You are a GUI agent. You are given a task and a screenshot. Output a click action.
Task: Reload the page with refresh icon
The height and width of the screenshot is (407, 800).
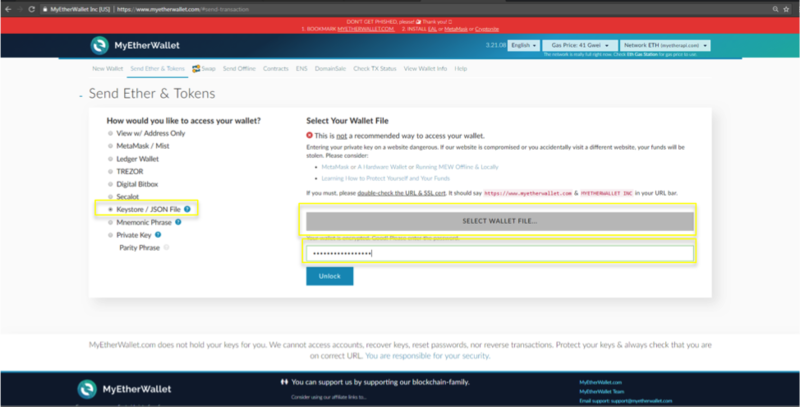click(x=32, y=9)
